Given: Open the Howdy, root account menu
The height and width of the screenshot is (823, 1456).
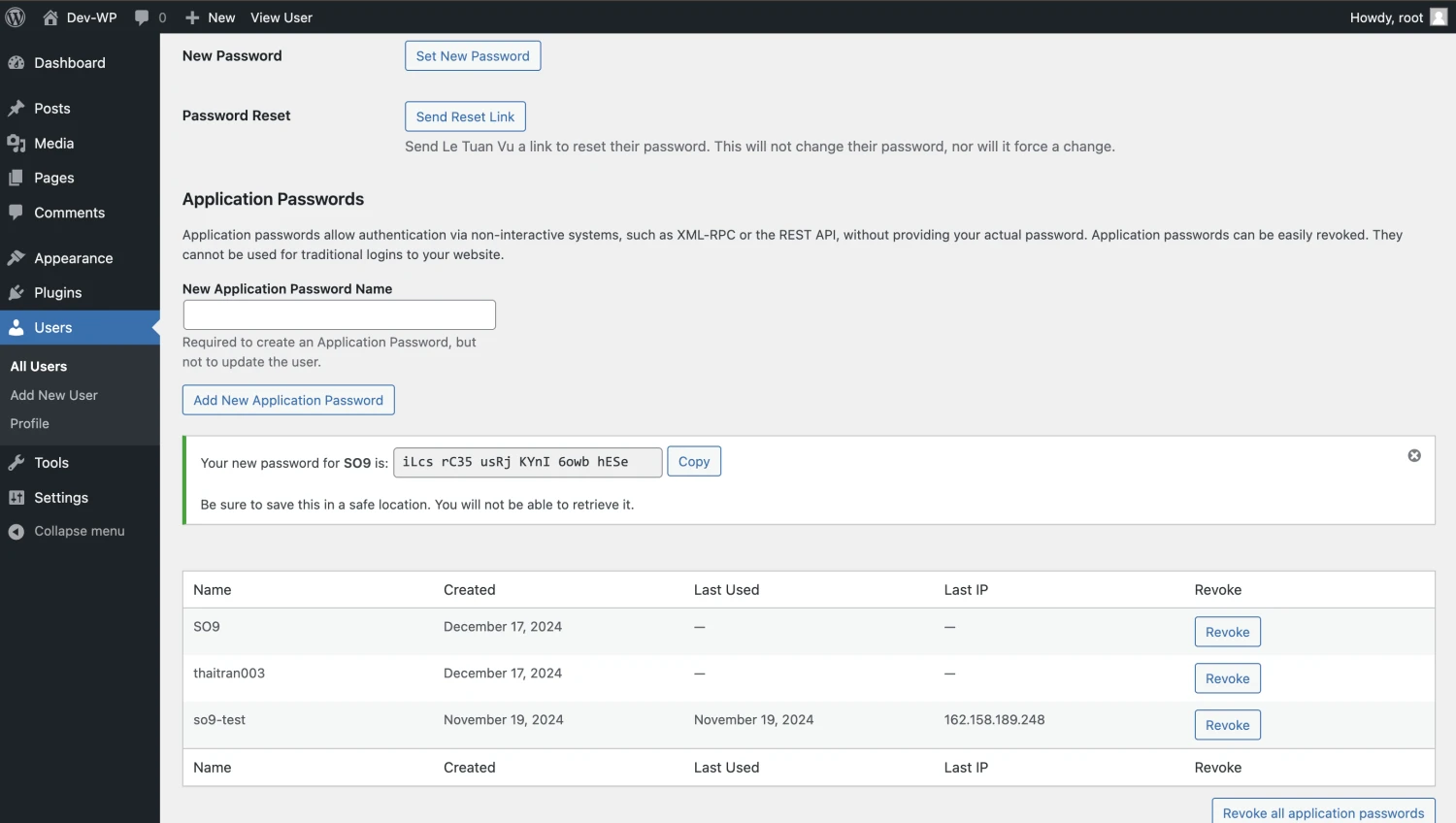Looking at the screenshot, I should (1398, 17).
